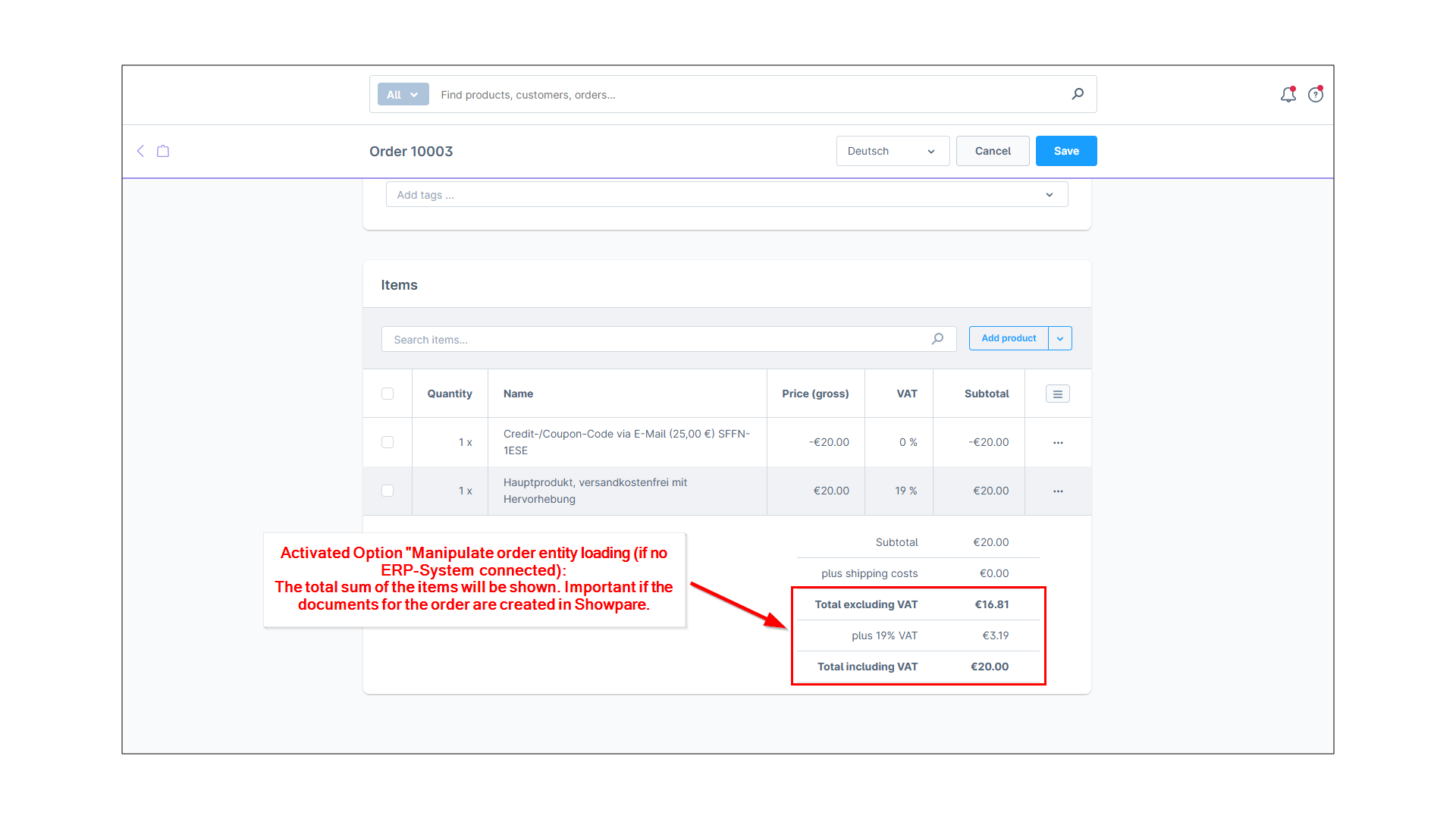Click the Cancel button
This screenshot has width=1456, height=819.
pos(993,151)
